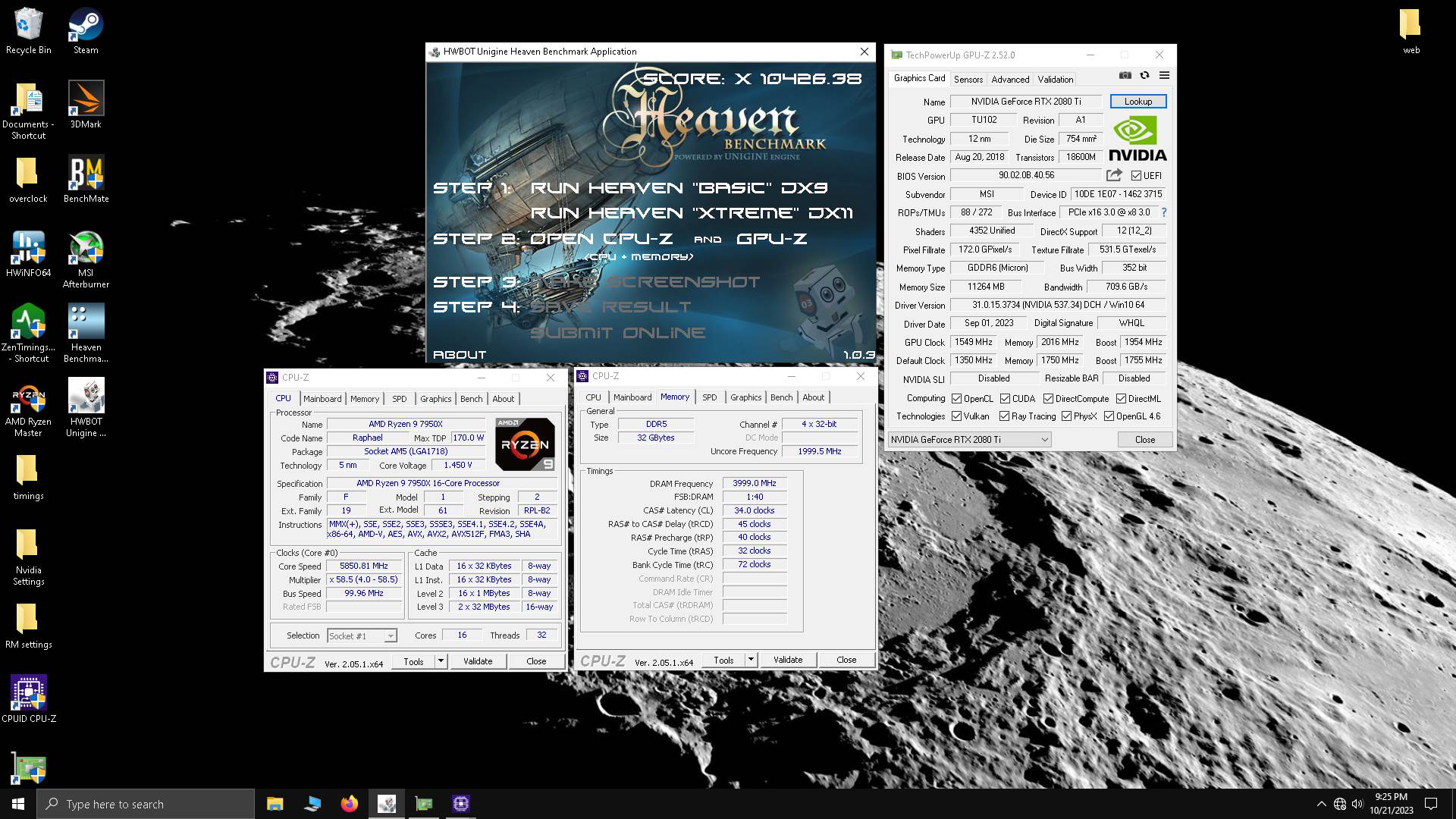Open Tools dropdown arrow in left CPU-Z
The width and height of the screenshot is (1456, 819).
pos(441,661)
